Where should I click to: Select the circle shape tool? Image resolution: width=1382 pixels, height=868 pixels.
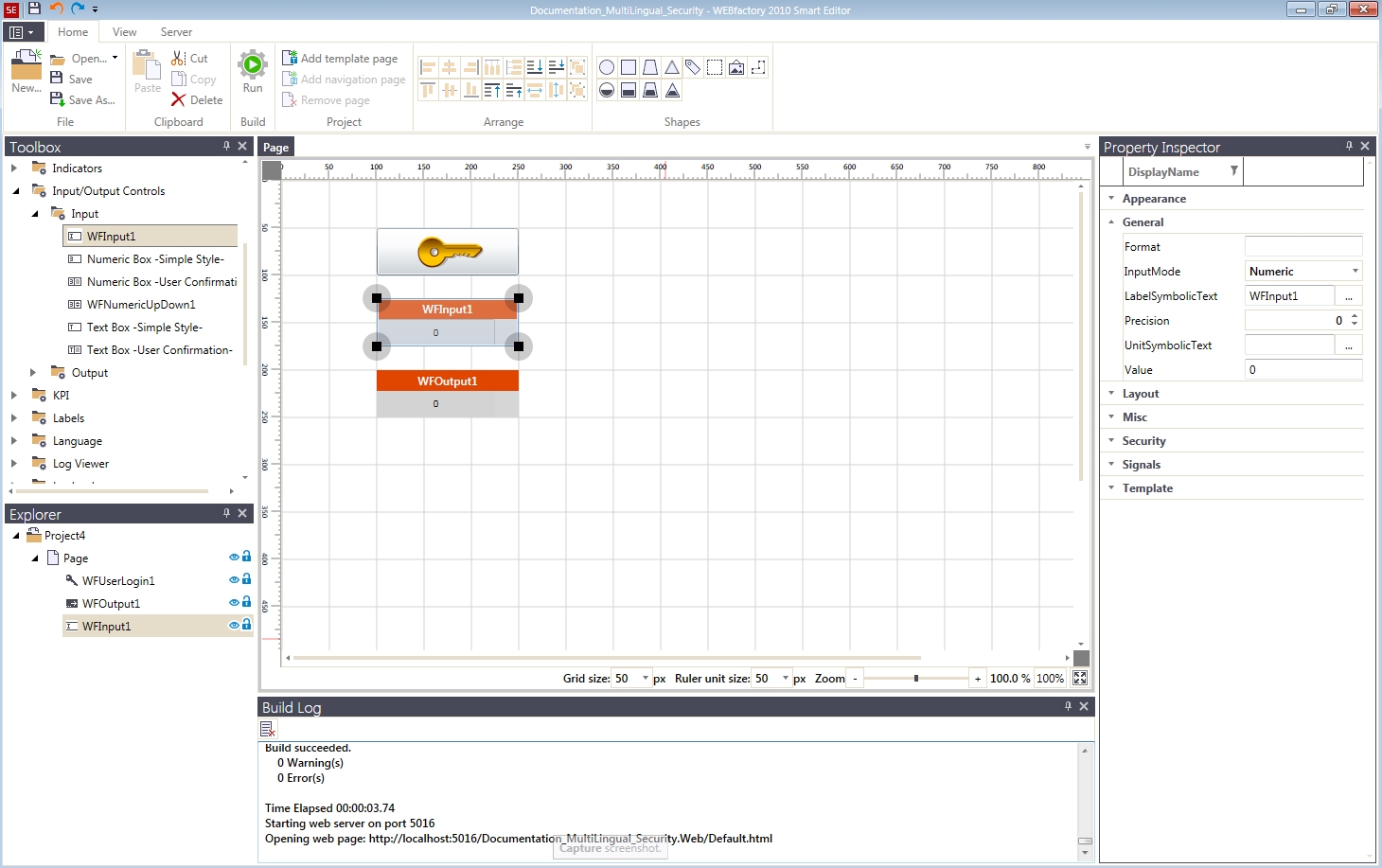click(x=607, y=67)
